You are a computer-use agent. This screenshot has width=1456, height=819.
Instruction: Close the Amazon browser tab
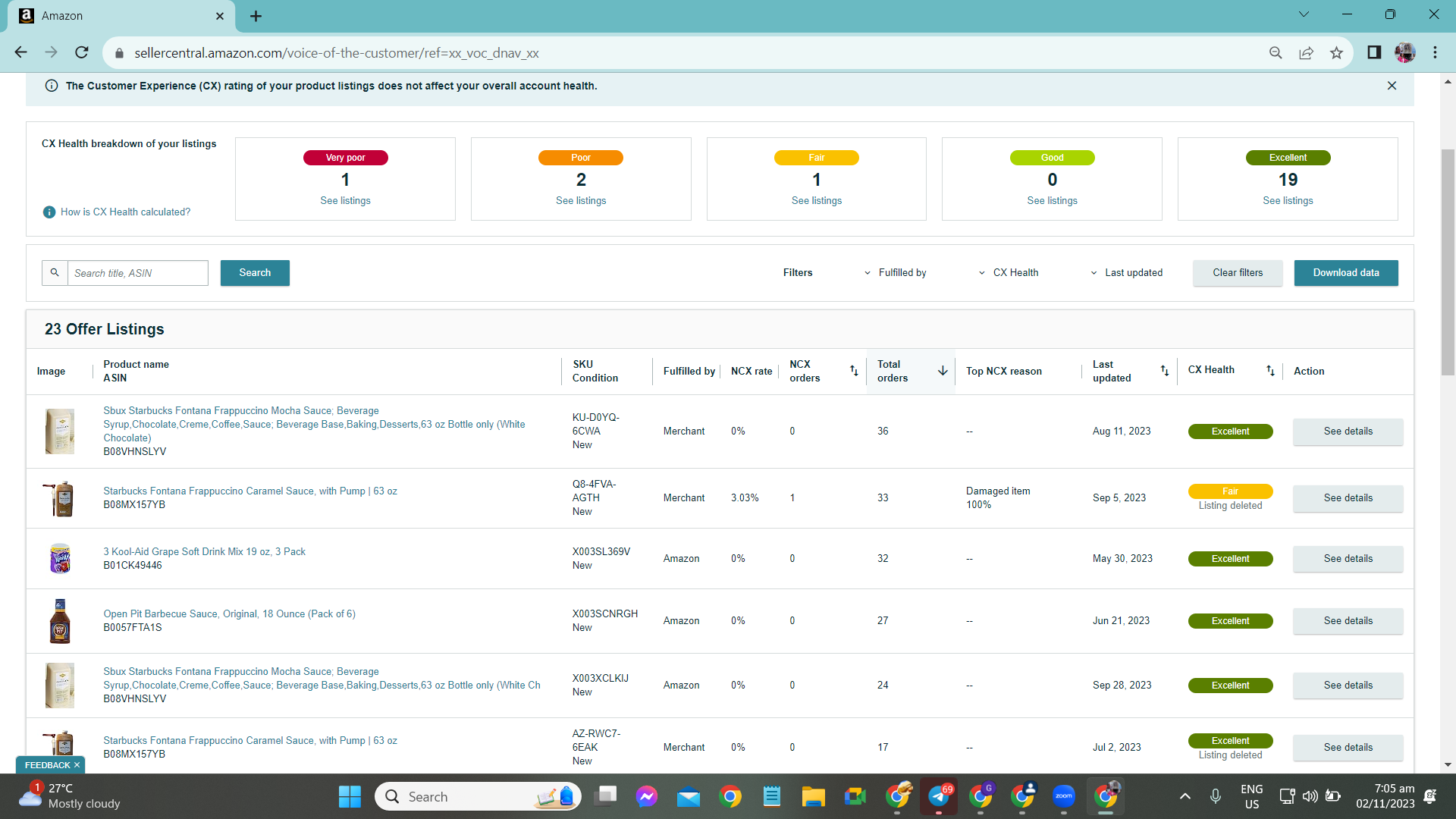coord(220,16)
